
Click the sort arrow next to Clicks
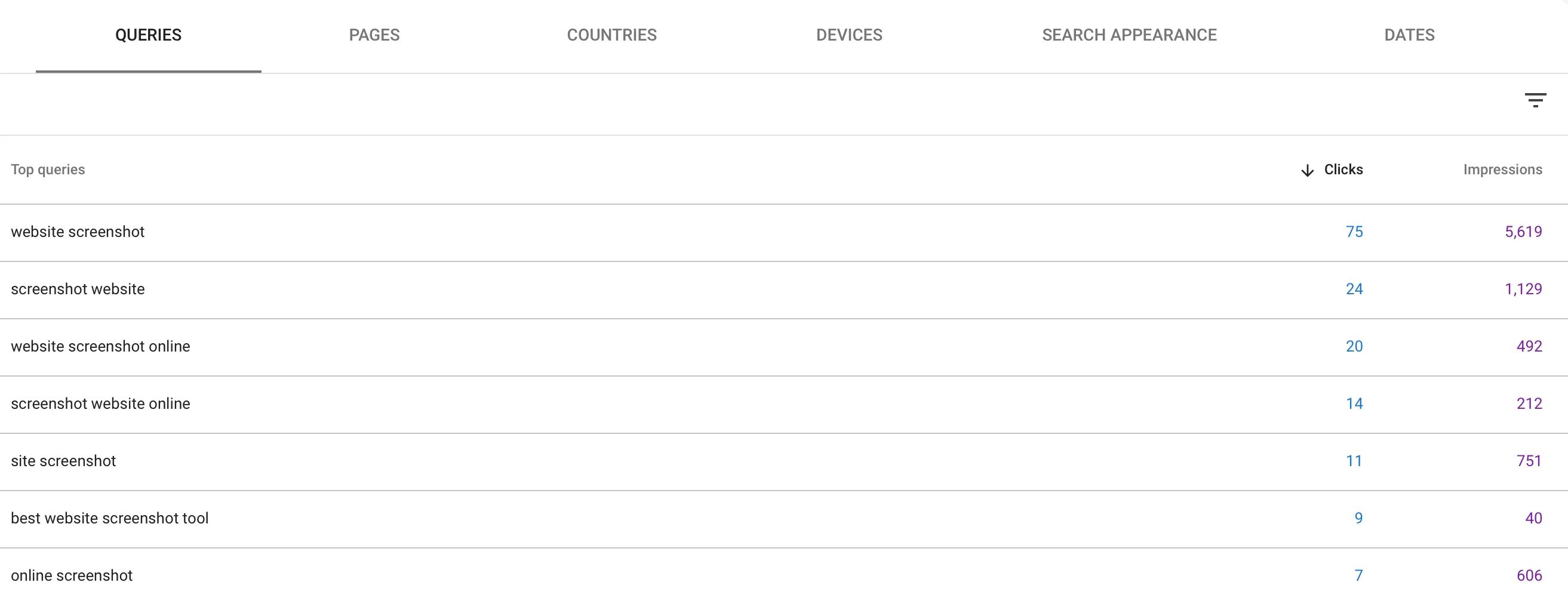pyautogui.click(x=1306, y=170)
